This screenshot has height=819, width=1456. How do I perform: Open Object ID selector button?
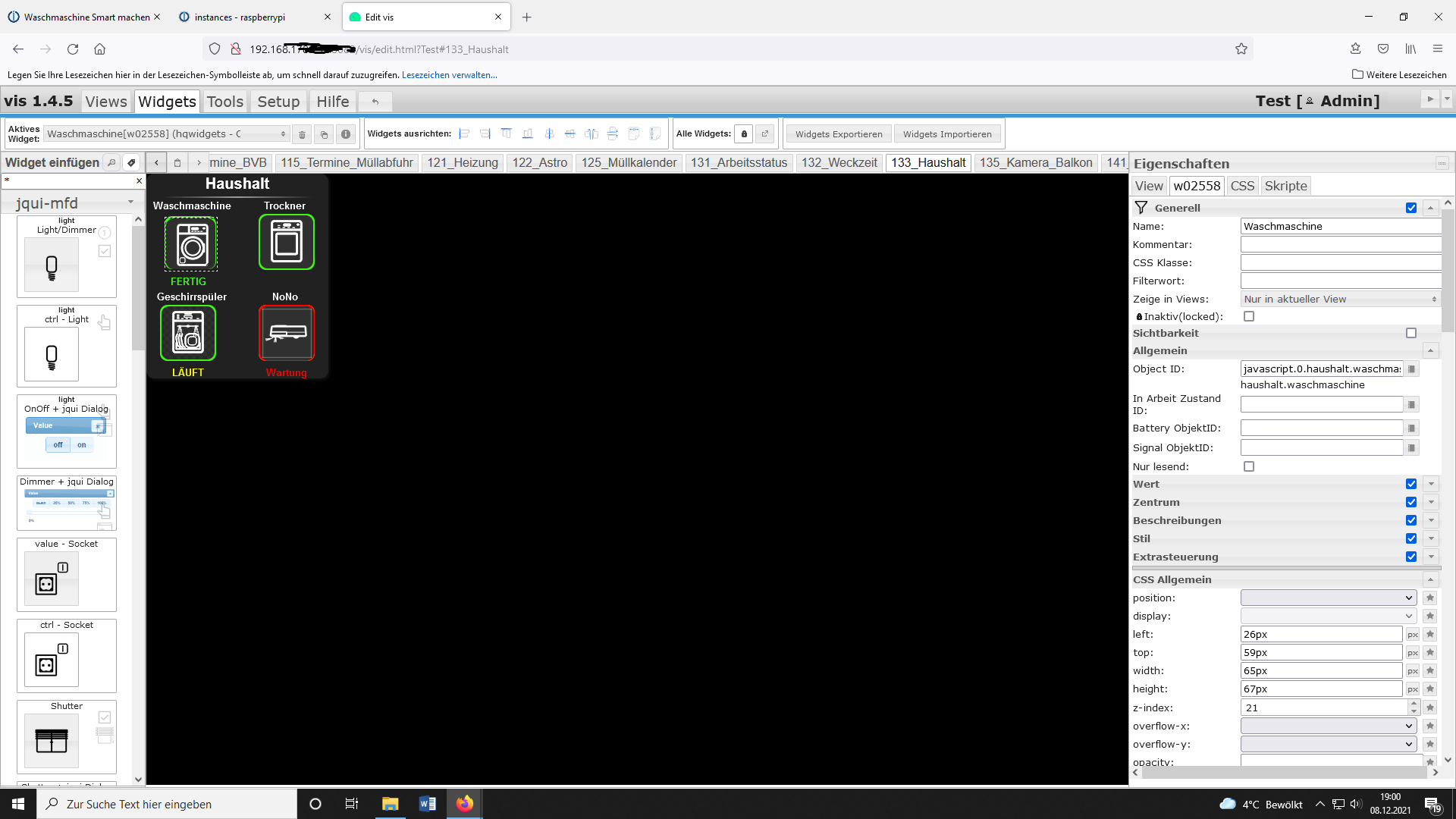click(x=1411, y=369)
